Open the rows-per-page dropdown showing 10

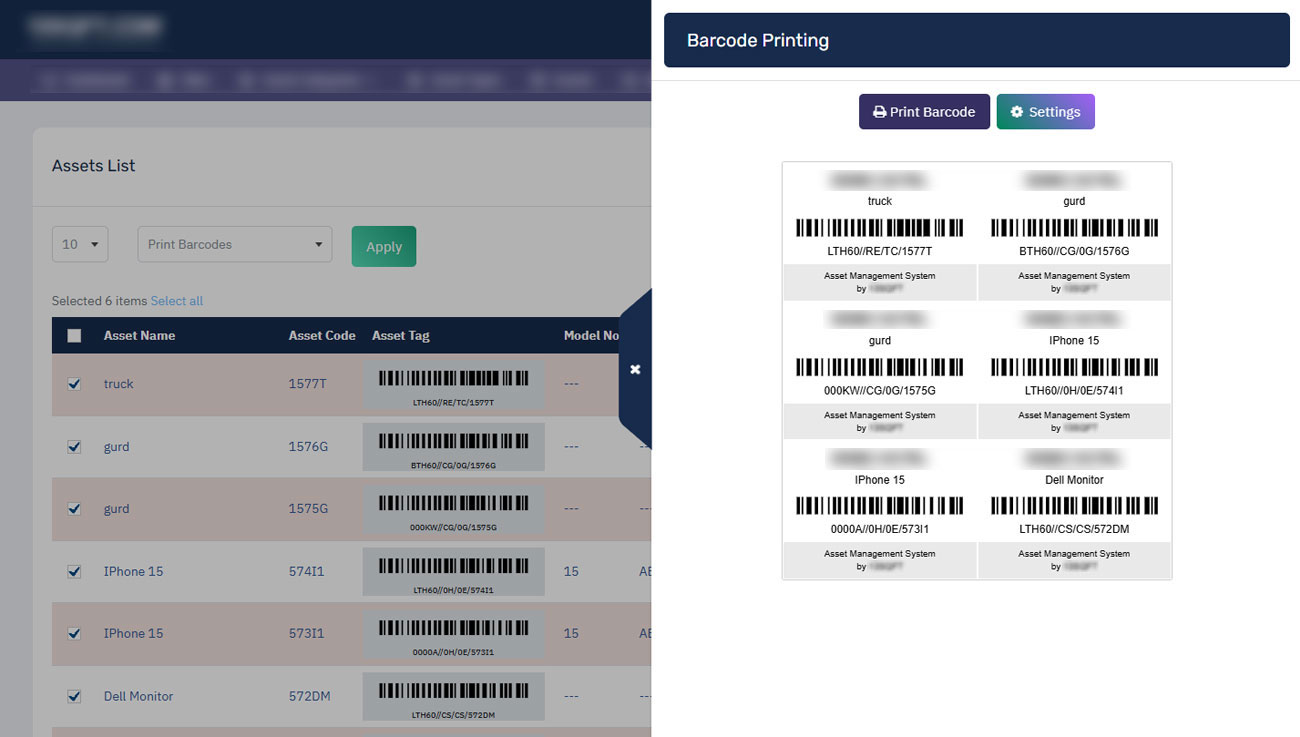pos(80,244)
